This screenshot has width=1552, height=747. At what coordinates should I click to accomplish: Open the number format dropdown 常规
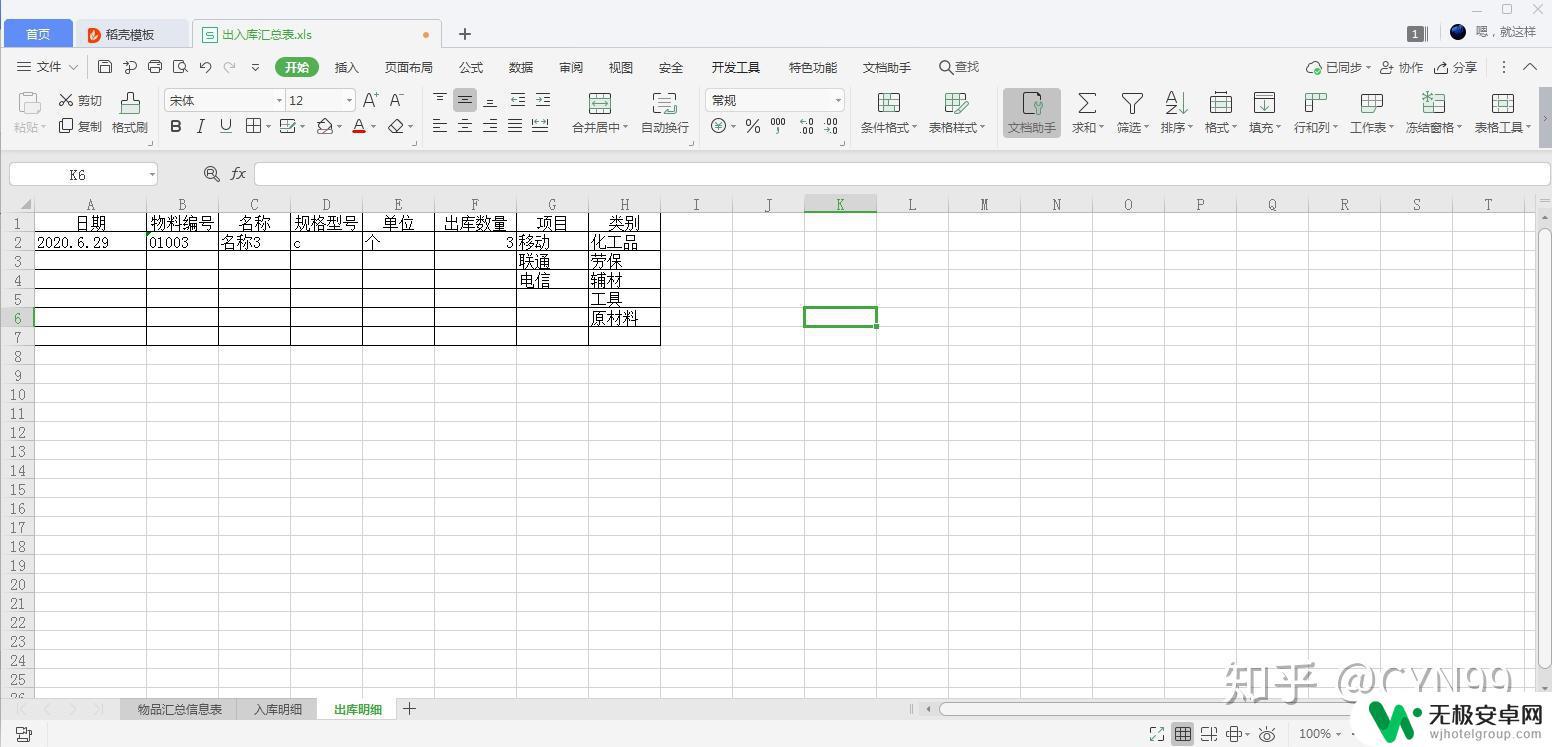point(838,100)
